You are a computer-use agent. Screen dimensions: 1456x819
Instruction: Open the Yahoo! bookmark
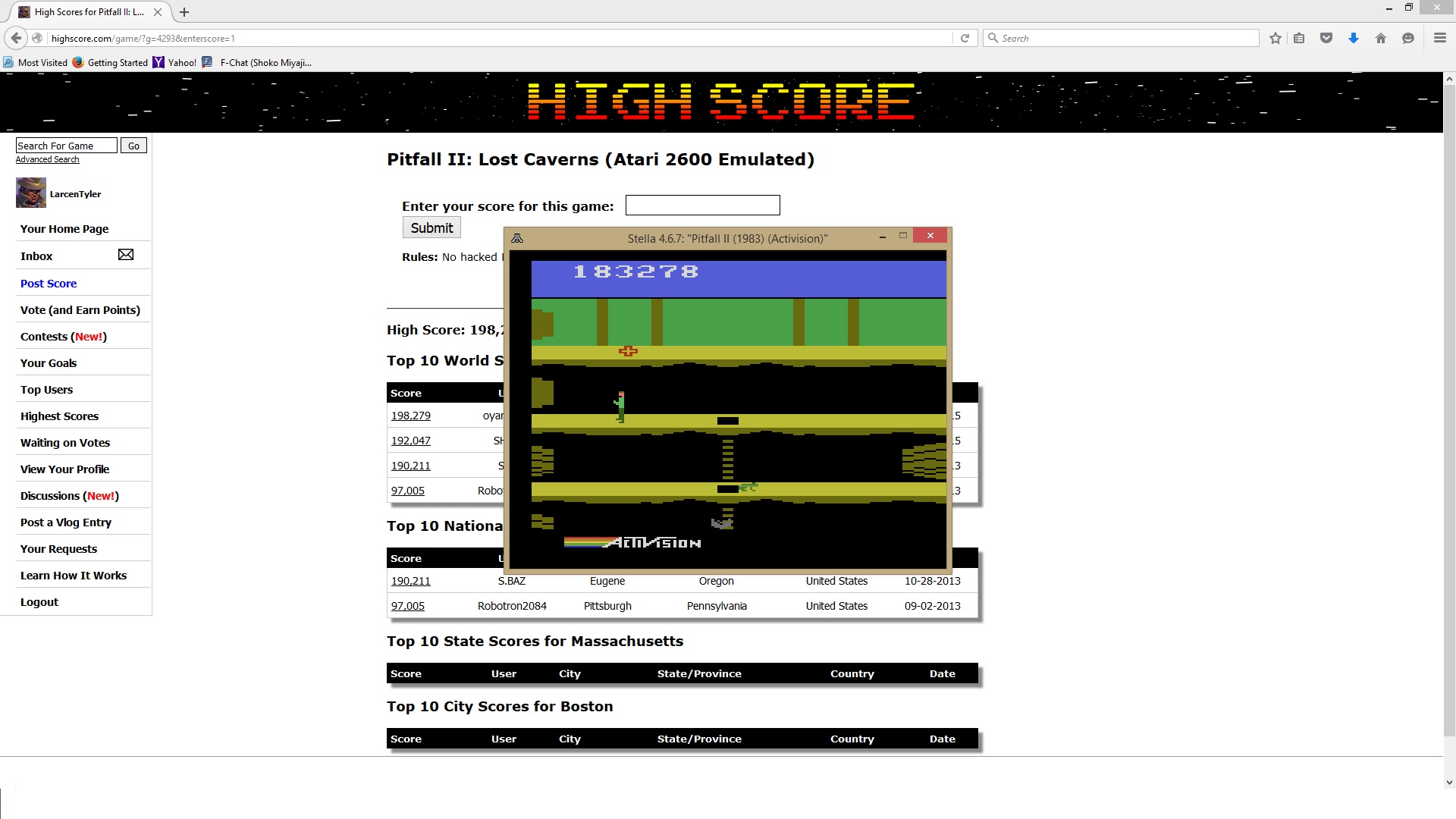tap(175, 63)
